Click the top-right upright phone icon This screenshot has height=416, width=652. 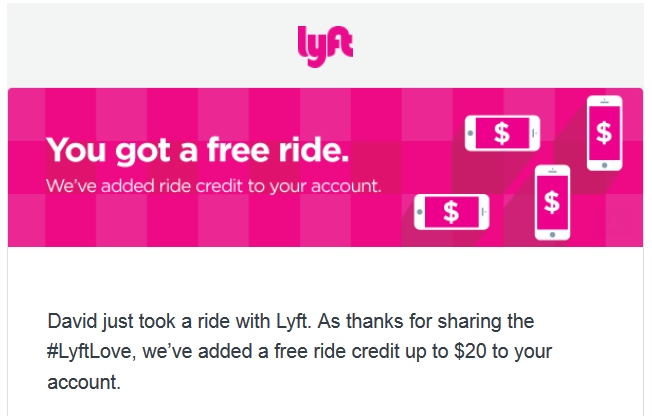pyautogui.click(x=603, y=129)
